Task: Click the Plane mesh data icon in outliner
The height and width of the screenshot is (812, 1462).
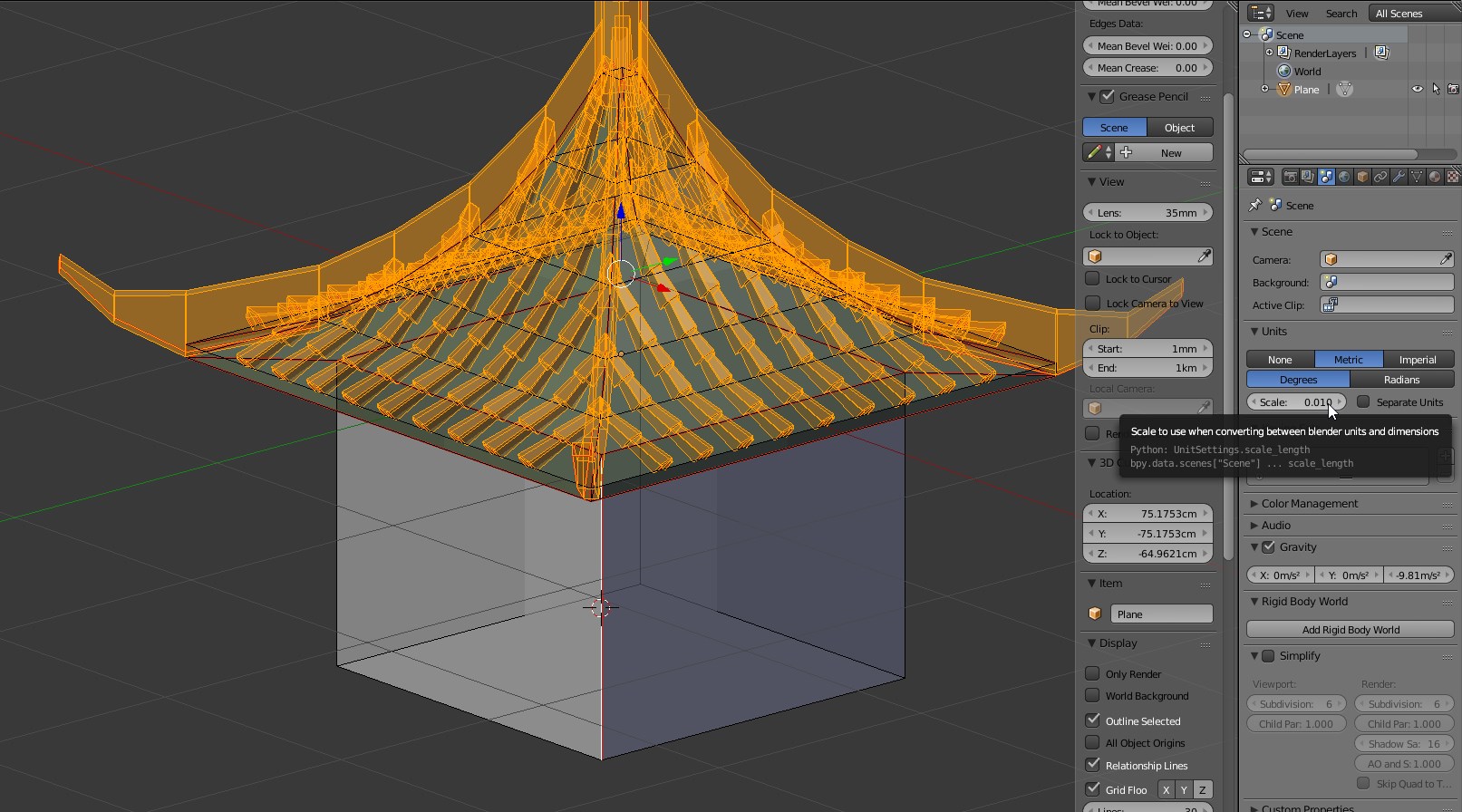Action: [1345, 89]
